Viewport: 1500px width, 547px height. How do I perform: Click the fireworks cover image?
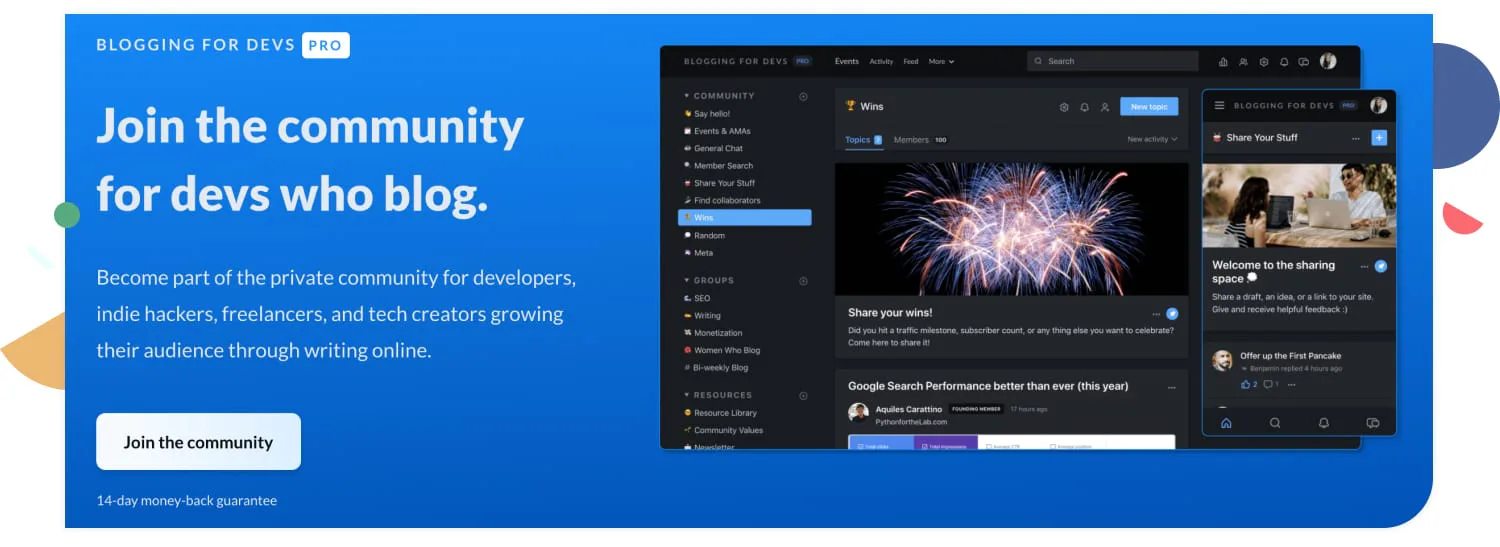coord(1012,229)
